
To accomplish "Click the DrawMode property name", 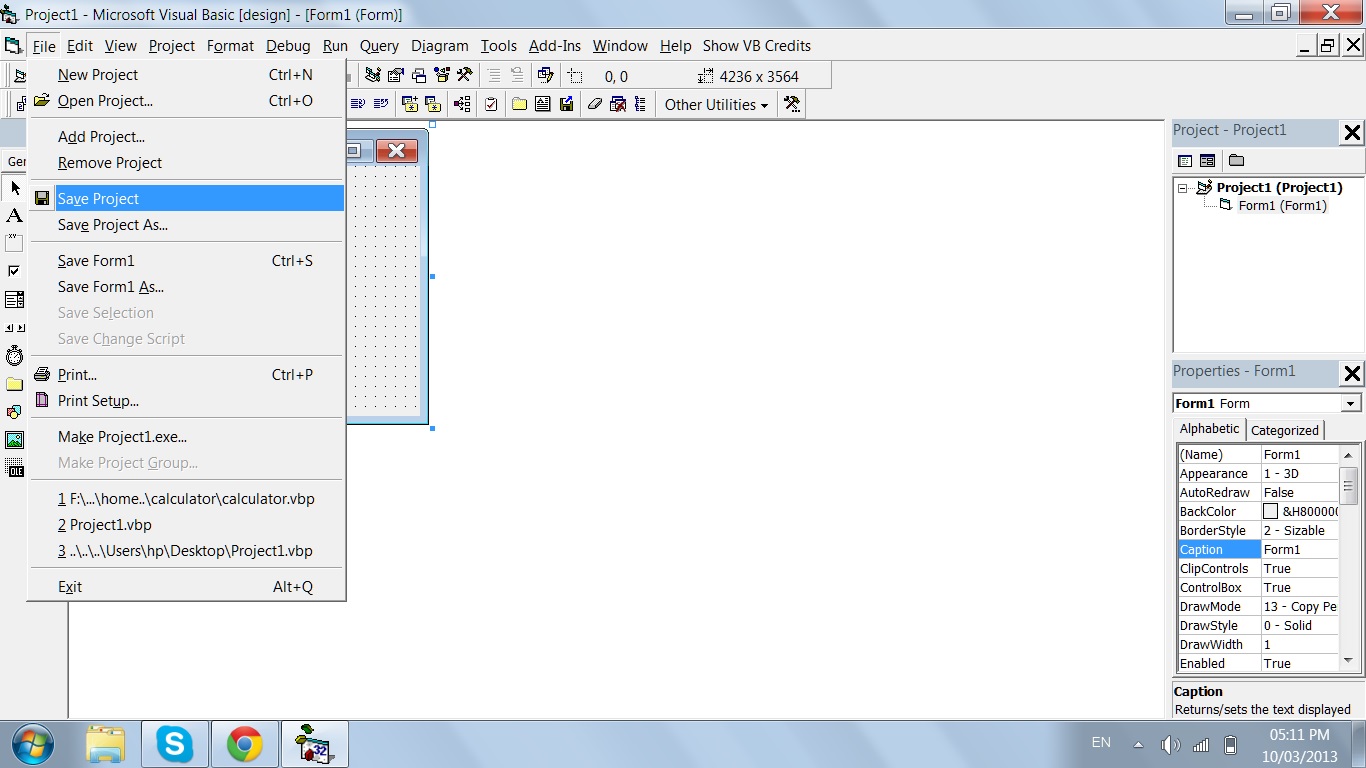I will (1218, 607).
